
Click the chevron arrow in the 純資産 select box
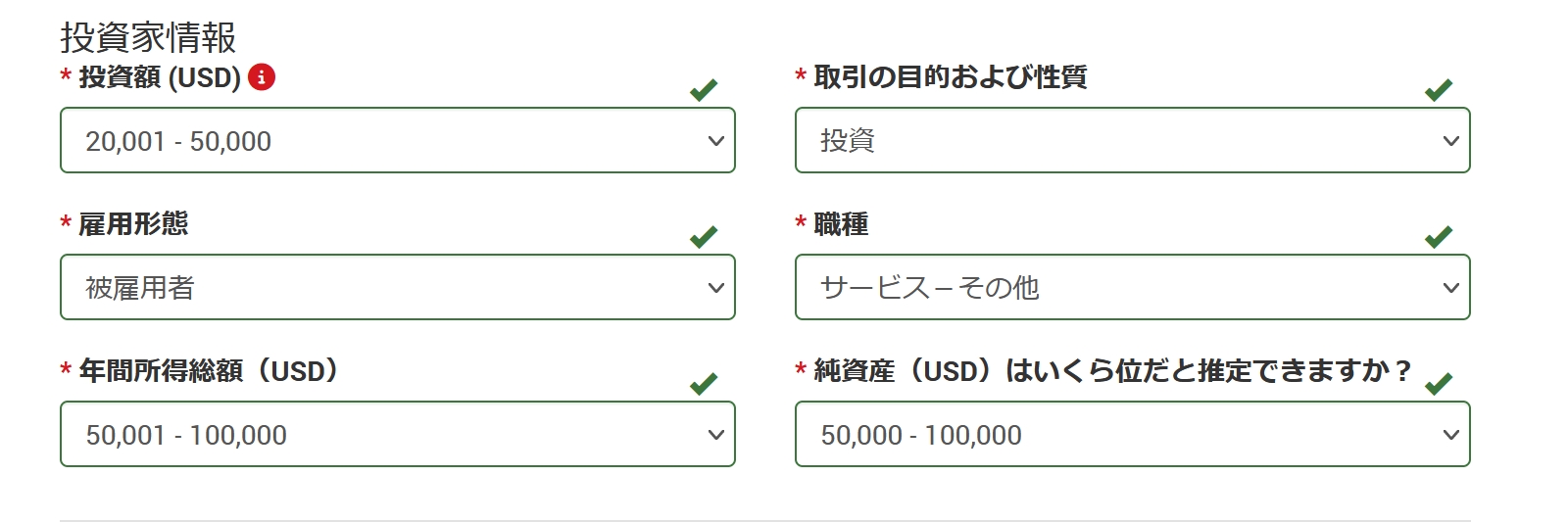(x=1451, y=435)
